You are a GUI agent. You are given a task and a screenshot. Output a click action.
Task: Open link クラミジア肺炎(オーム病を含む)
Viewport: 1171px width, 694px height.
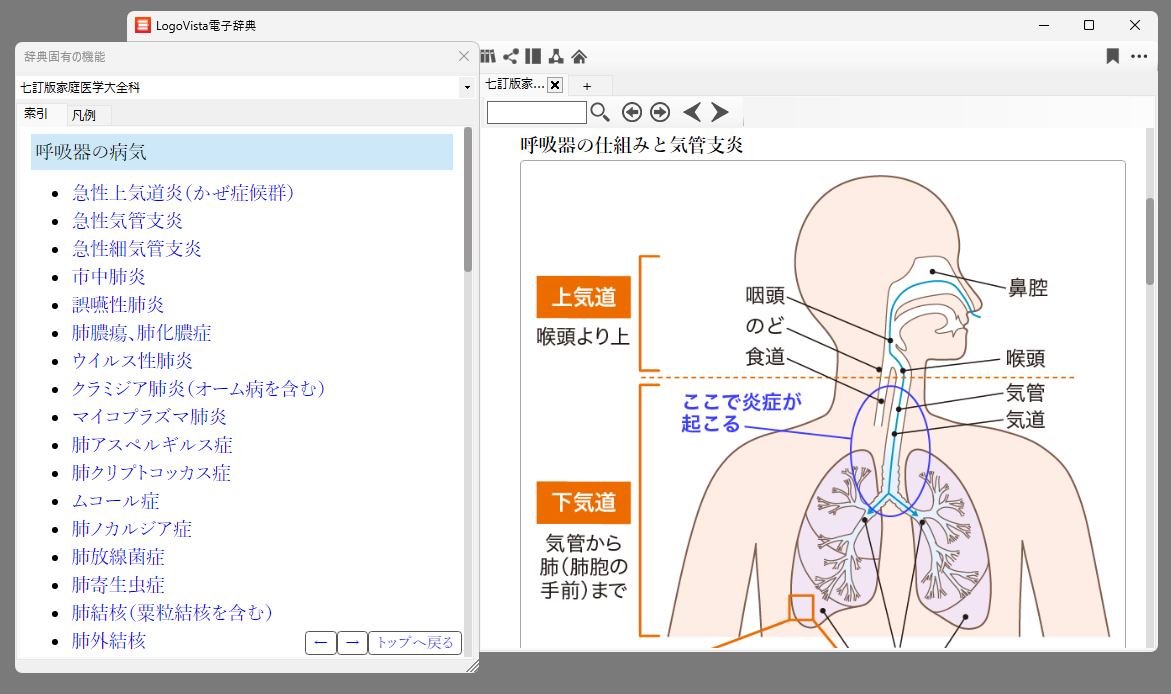[199, 388]
